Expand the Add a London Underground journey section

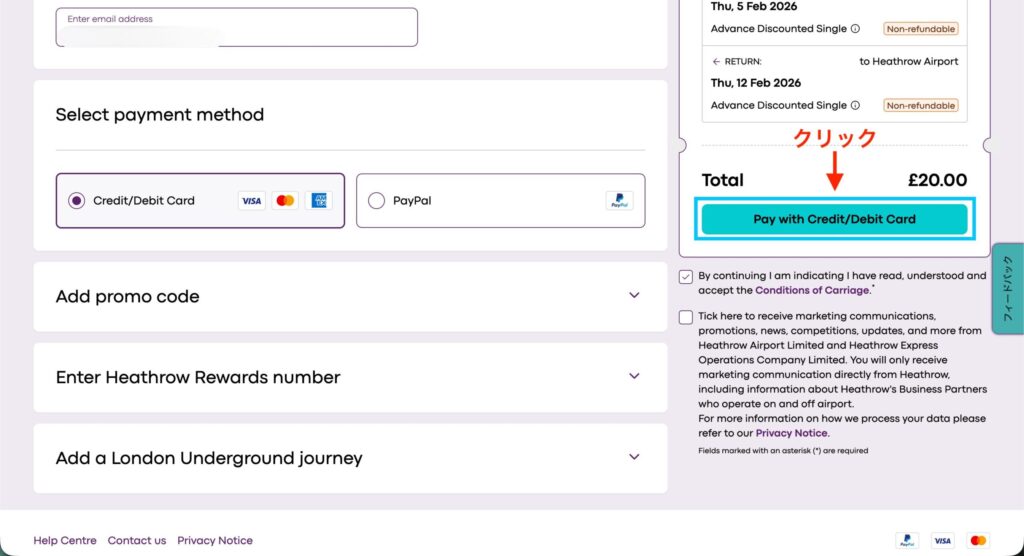click(633, 458)
